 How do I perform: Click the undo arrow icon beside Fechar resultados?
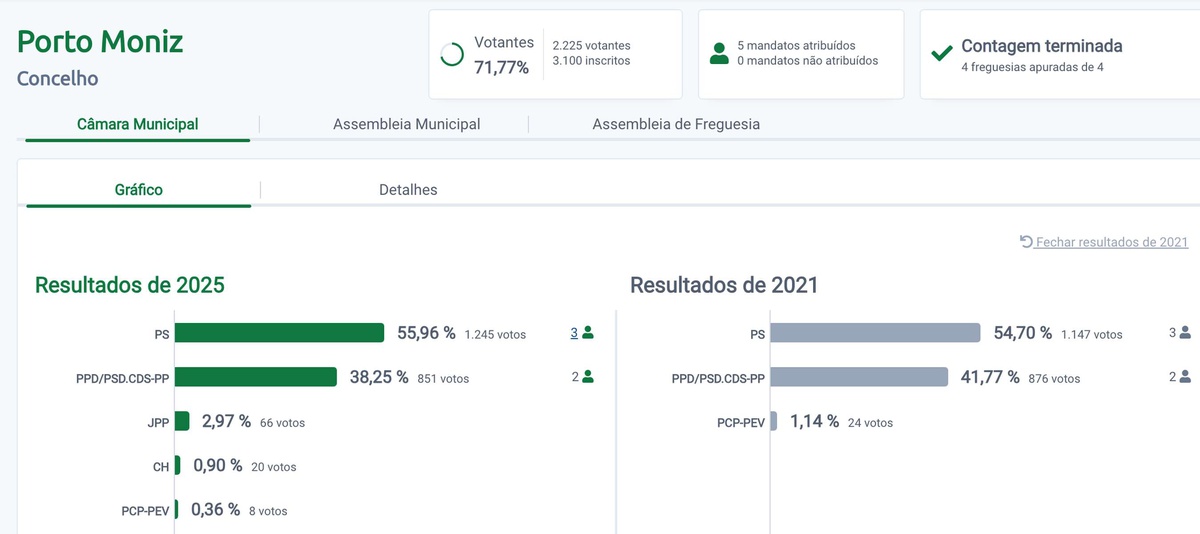click(1026, 242)
